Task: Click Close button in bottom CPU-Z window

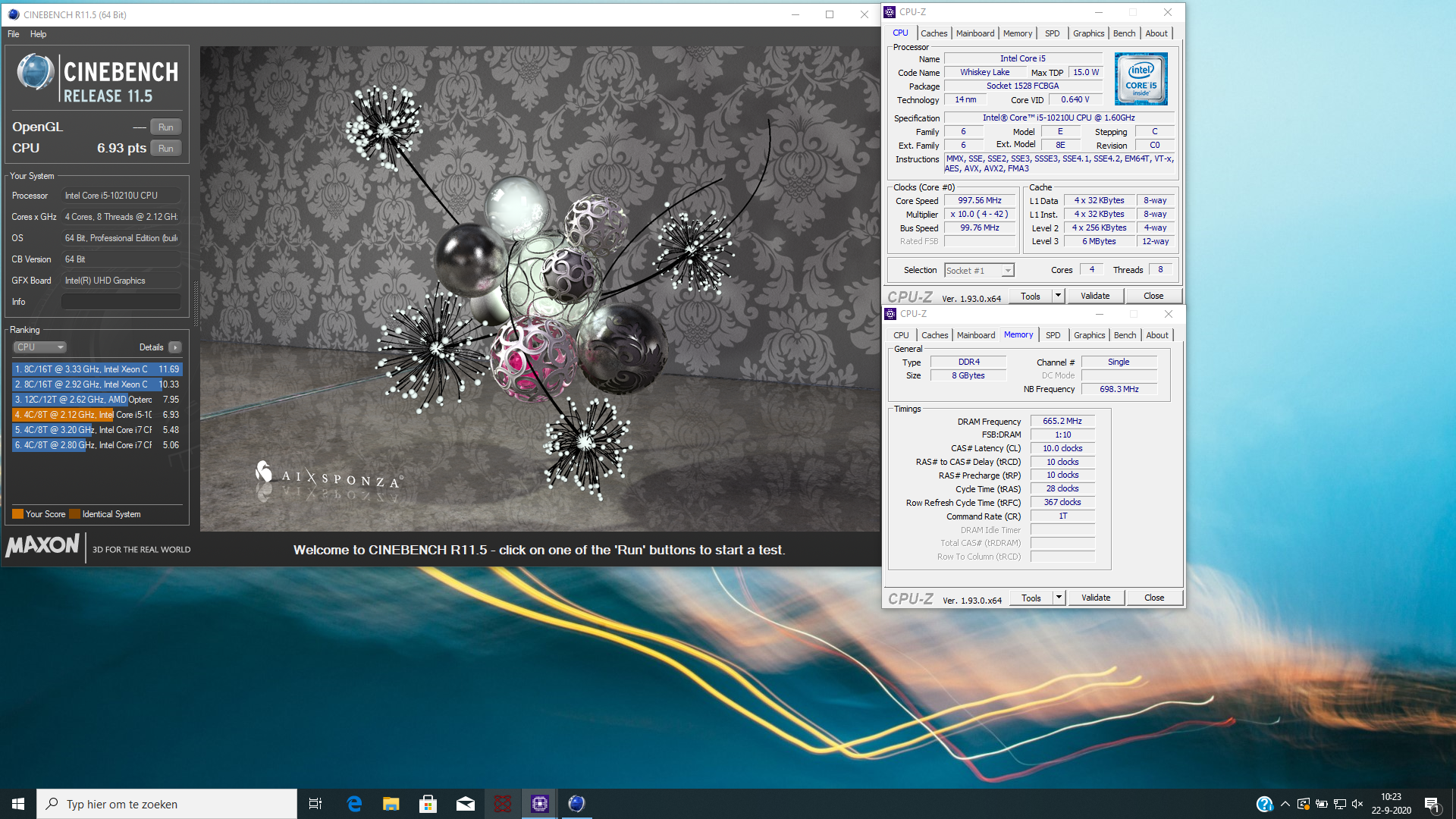Action: [1154, 598]
